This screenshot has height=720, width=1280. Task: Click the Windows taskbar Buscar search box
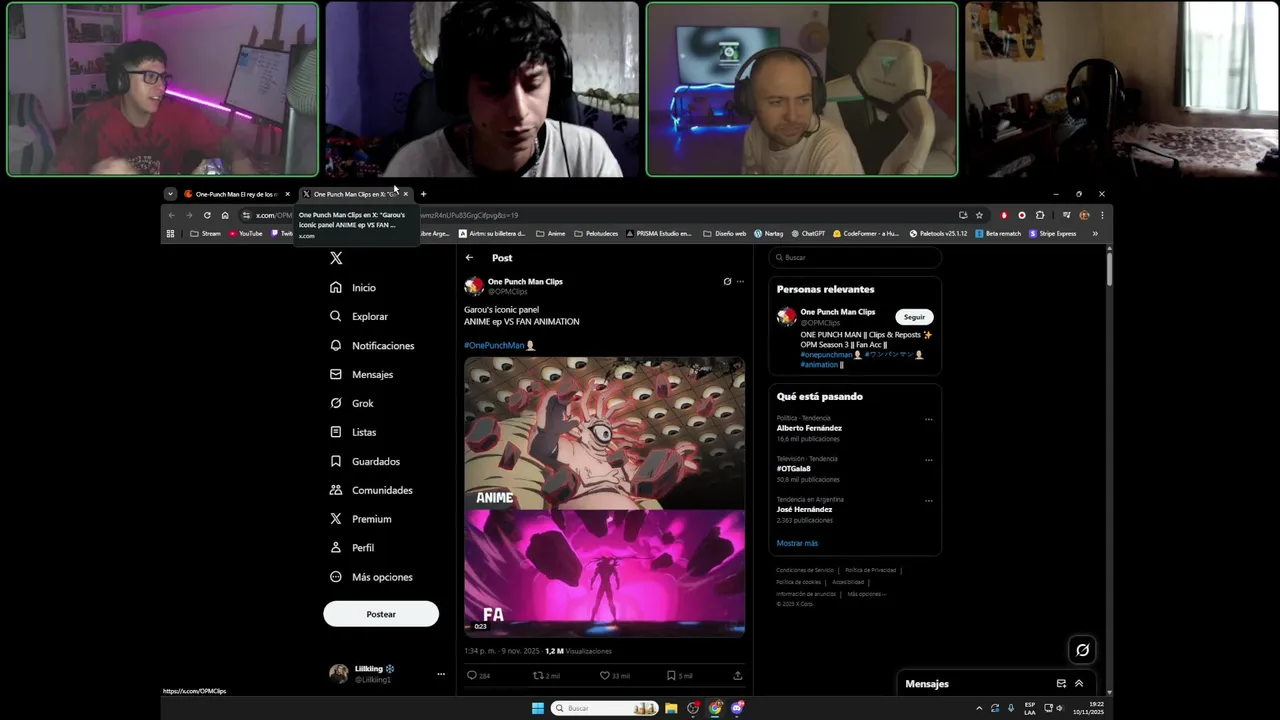[x=605, y=708]
